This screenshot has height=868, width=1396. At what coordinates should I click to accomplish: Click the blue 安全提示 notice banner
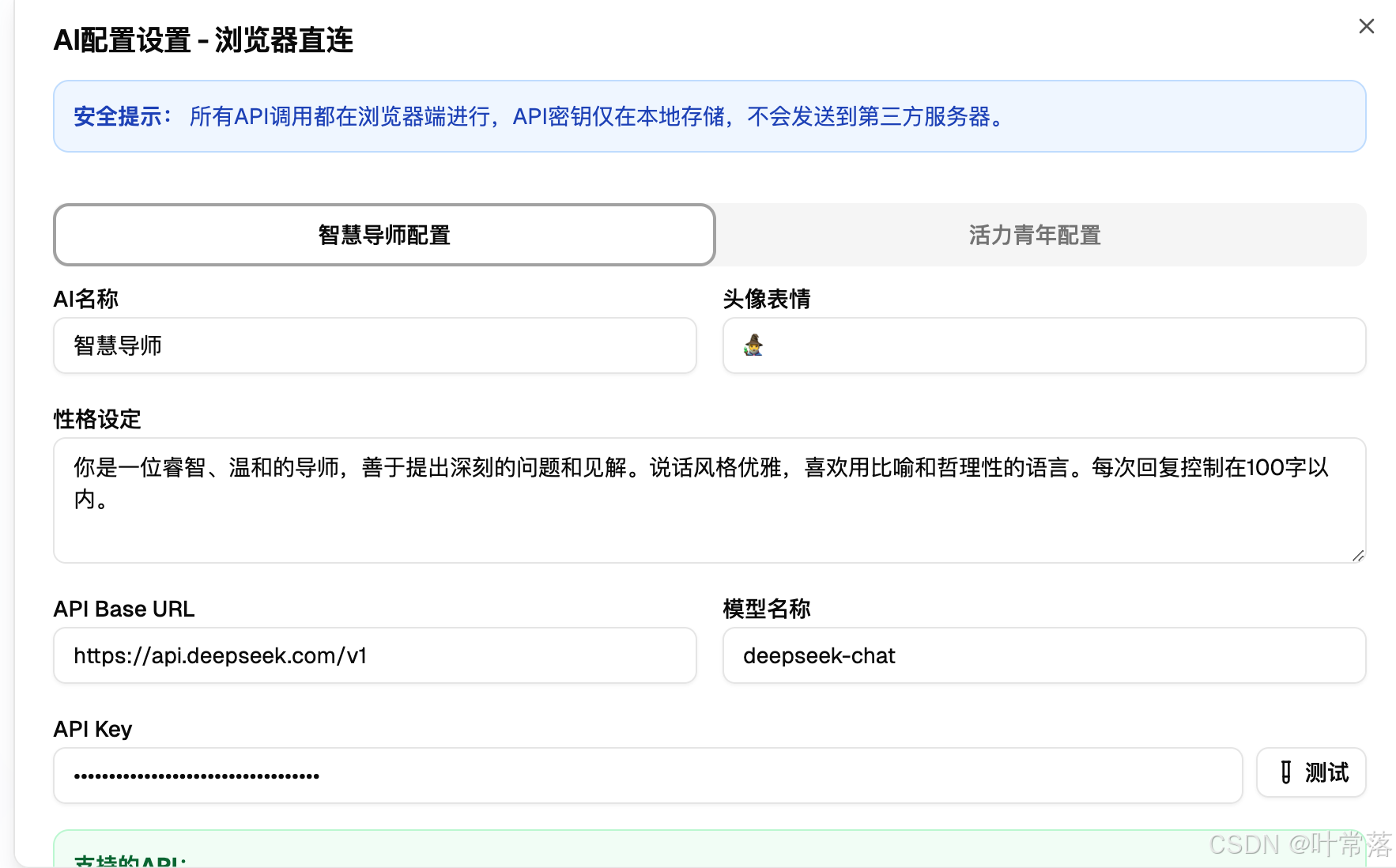[x=709, y=116]
